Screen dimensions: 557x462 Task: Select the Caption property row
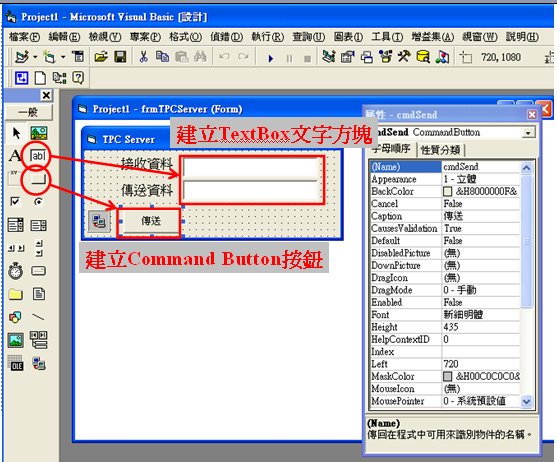(445, 216)
